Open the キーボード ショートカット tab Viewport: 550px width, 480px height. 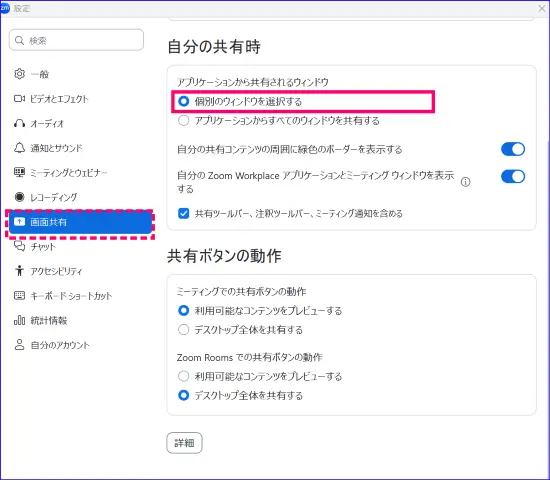tap(80, 295)
